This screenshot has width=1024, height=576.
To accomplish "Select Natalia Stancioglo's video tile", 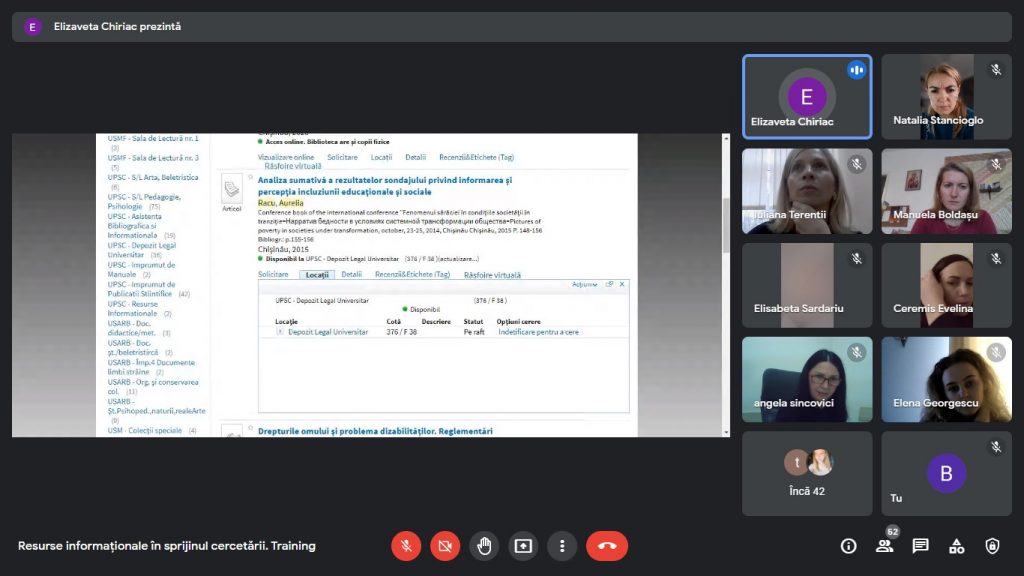I will coord(946,97).
